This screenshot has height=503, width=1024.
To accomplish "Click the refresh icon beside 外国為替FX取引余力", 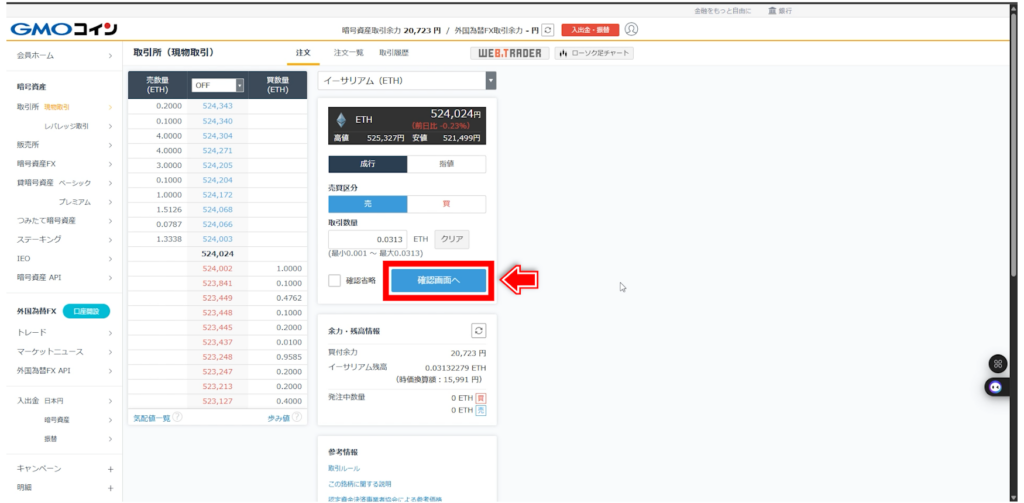I will [x=547, y=30].
